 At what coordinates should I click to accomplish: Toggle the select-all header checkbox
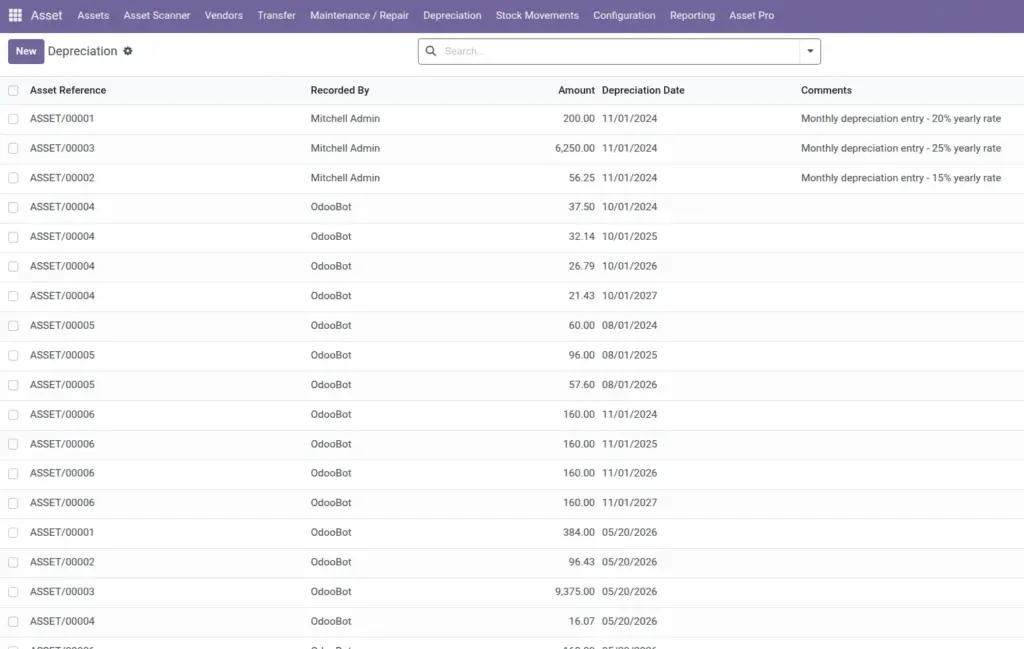pyautogui.click(x=13, y=91)
